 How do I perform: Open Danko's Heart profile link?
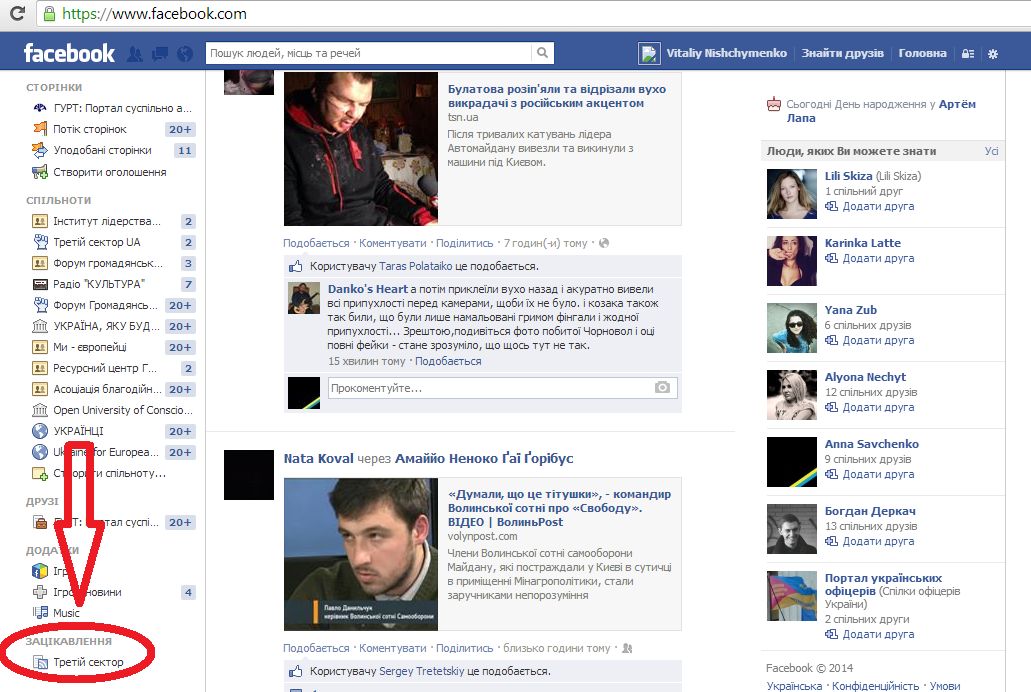368,289
